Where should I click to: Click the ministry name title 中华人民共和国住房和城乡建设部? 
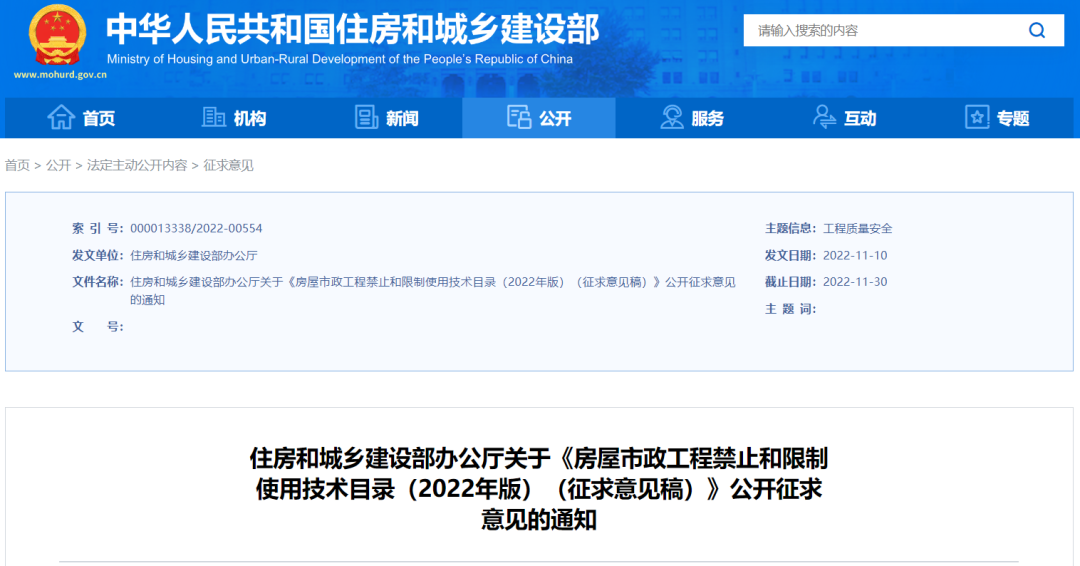tap(352, 28)
